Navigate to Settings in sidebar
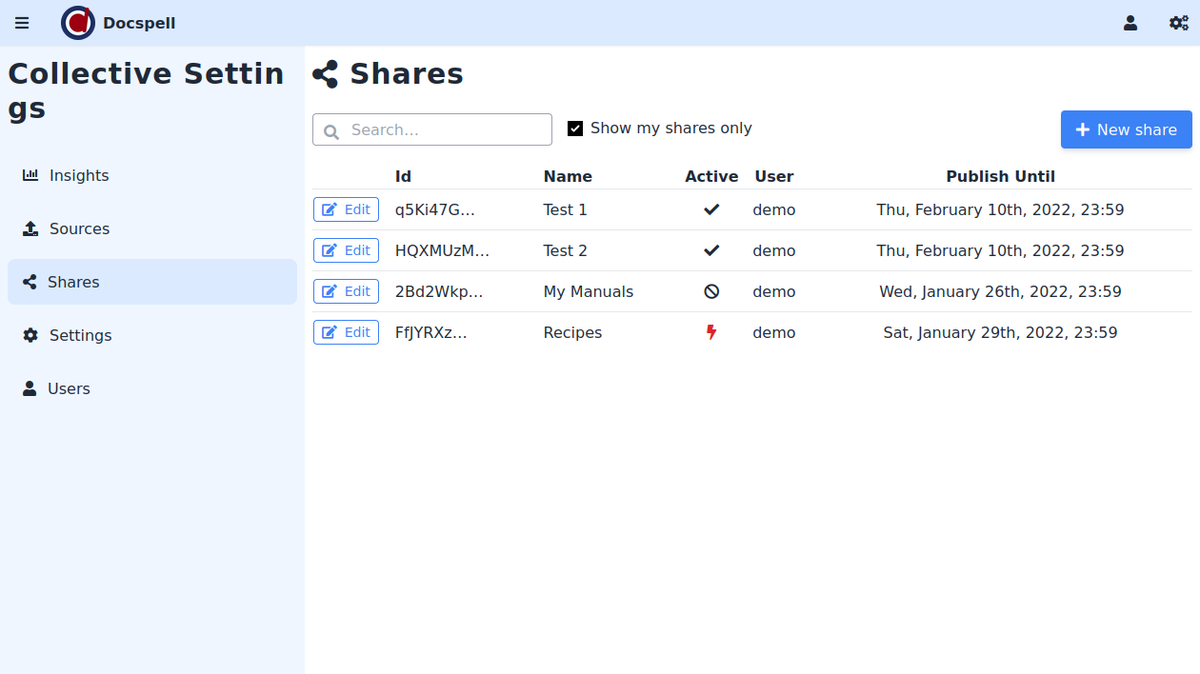Viewport: 1200px width, 674px height. point(80,336)
